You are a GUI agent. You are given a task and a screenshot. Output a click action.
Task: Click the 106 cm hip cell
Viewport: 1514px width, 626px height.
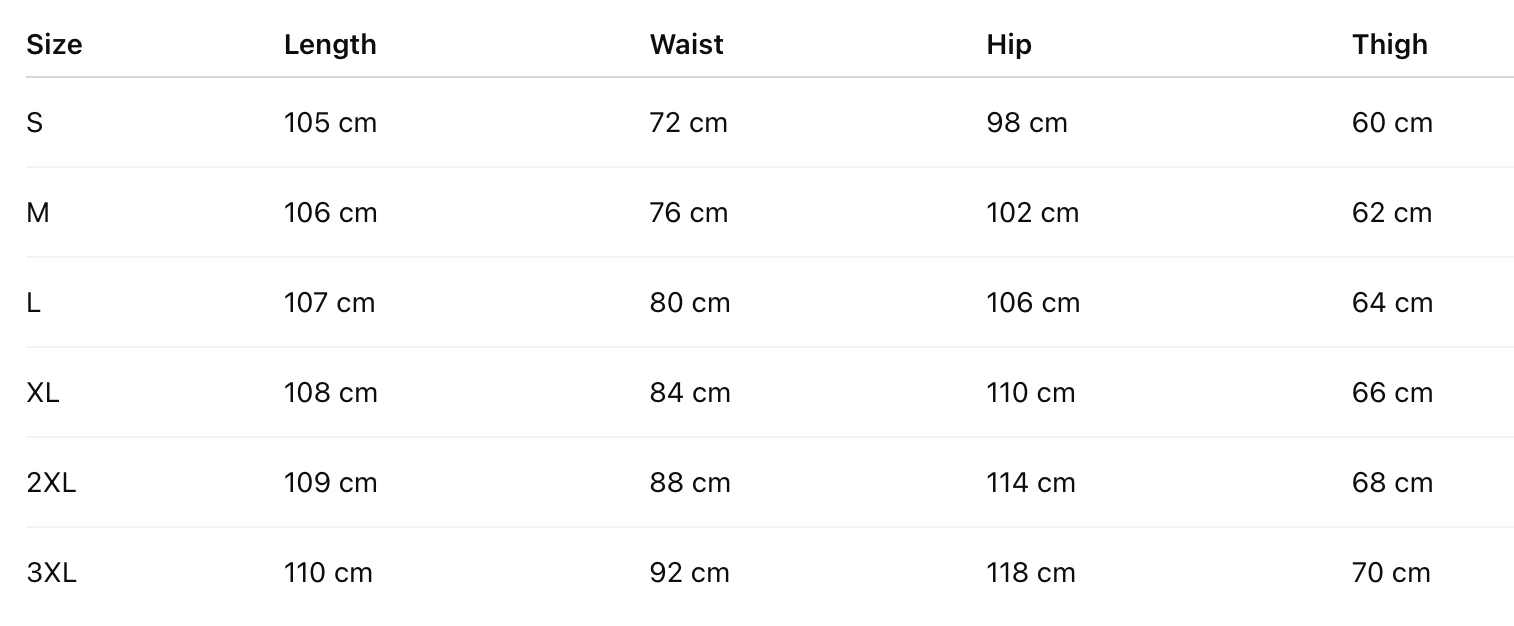[1033, 303]
